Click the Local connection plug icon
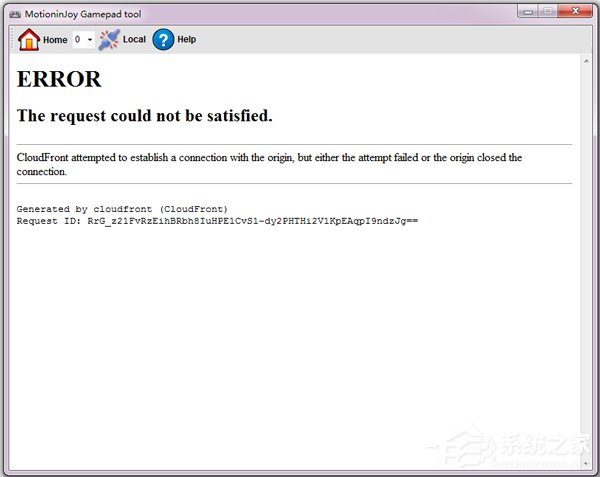This screenshot has width=600, height=477. [x=109, y=39]
